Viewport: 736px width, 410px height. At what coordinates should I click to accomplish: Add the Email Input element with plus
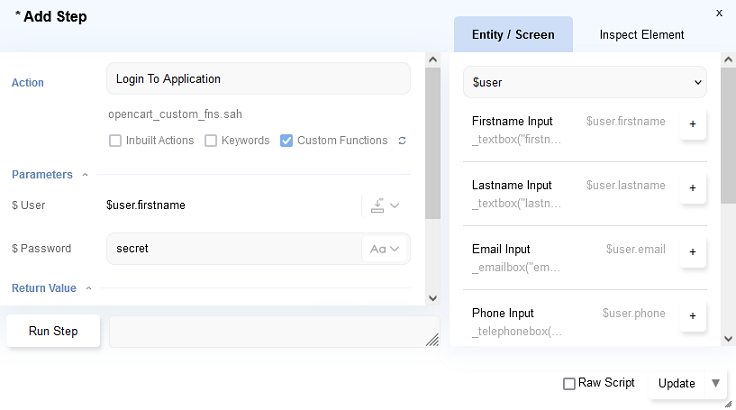692,252
